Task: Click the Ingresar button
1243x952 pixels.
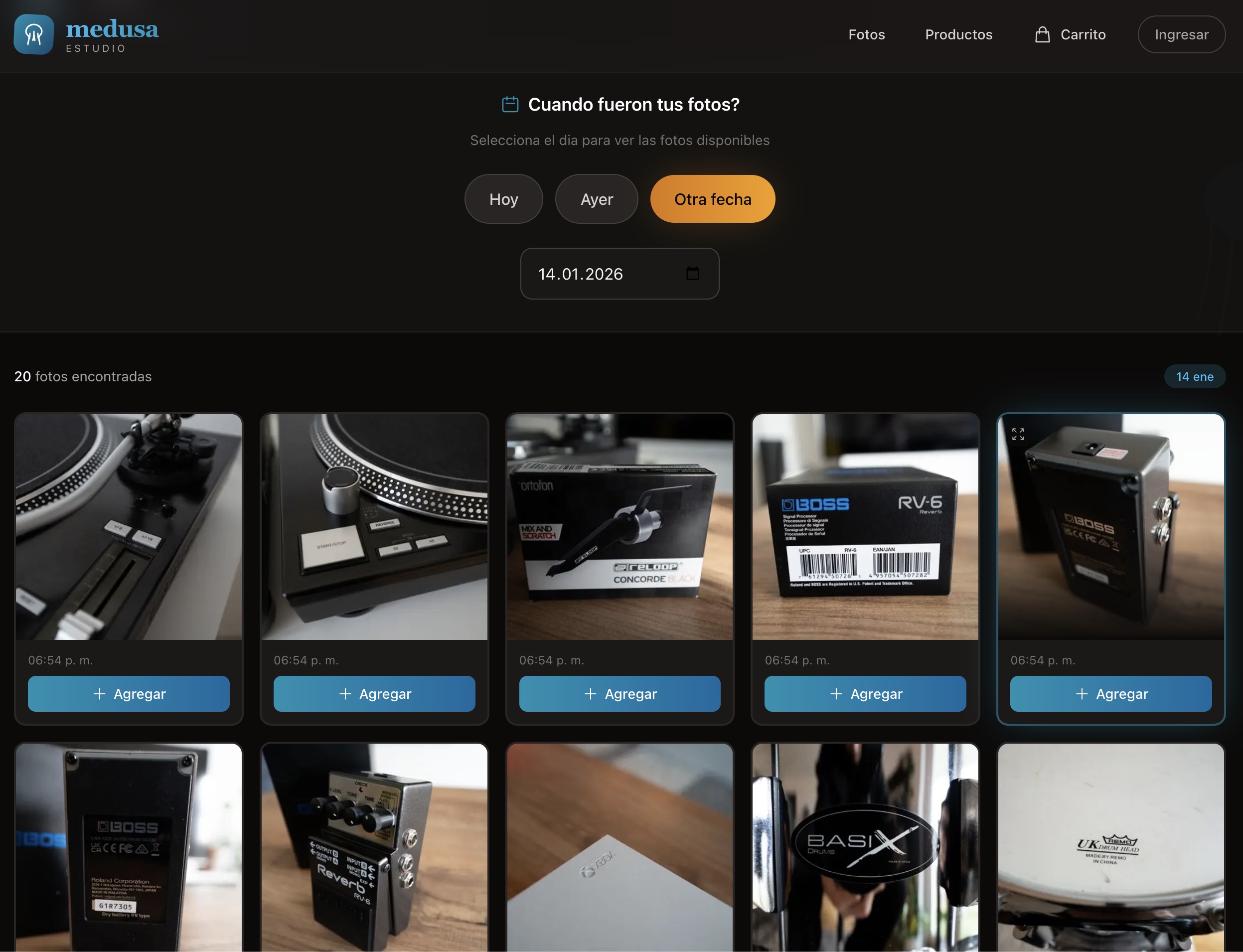Action: click(1181, 34)
